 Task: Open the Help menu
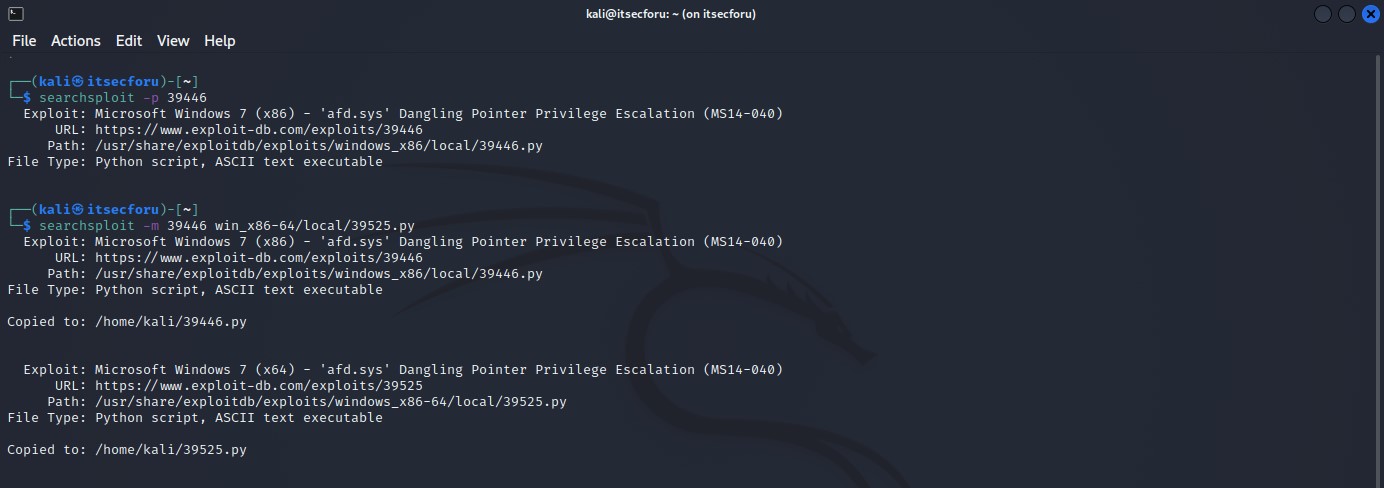(220, 41)
